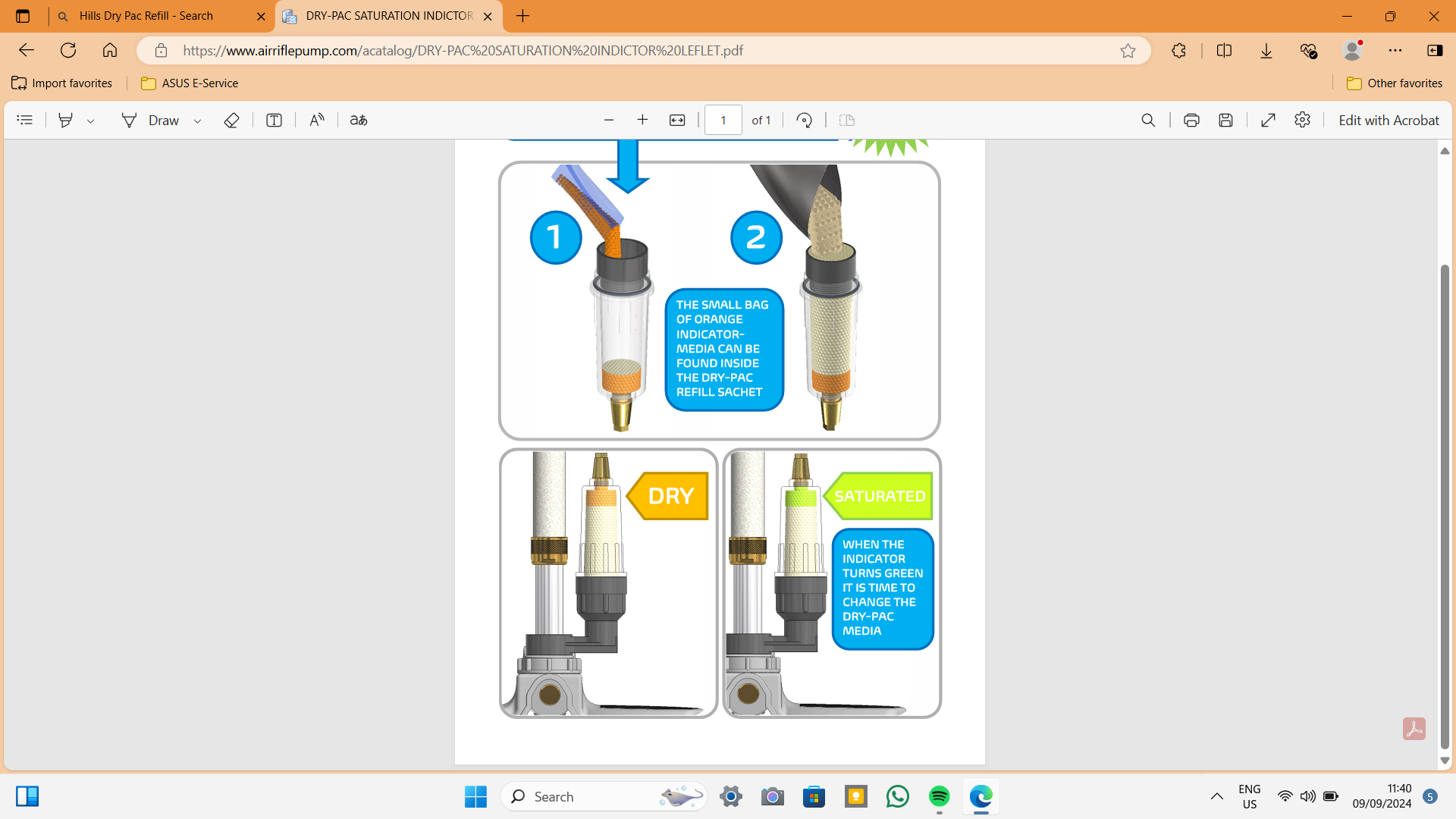Toggle Split screen view
This screenshot has width=1456, height=819.
(x=1224, y=51)
